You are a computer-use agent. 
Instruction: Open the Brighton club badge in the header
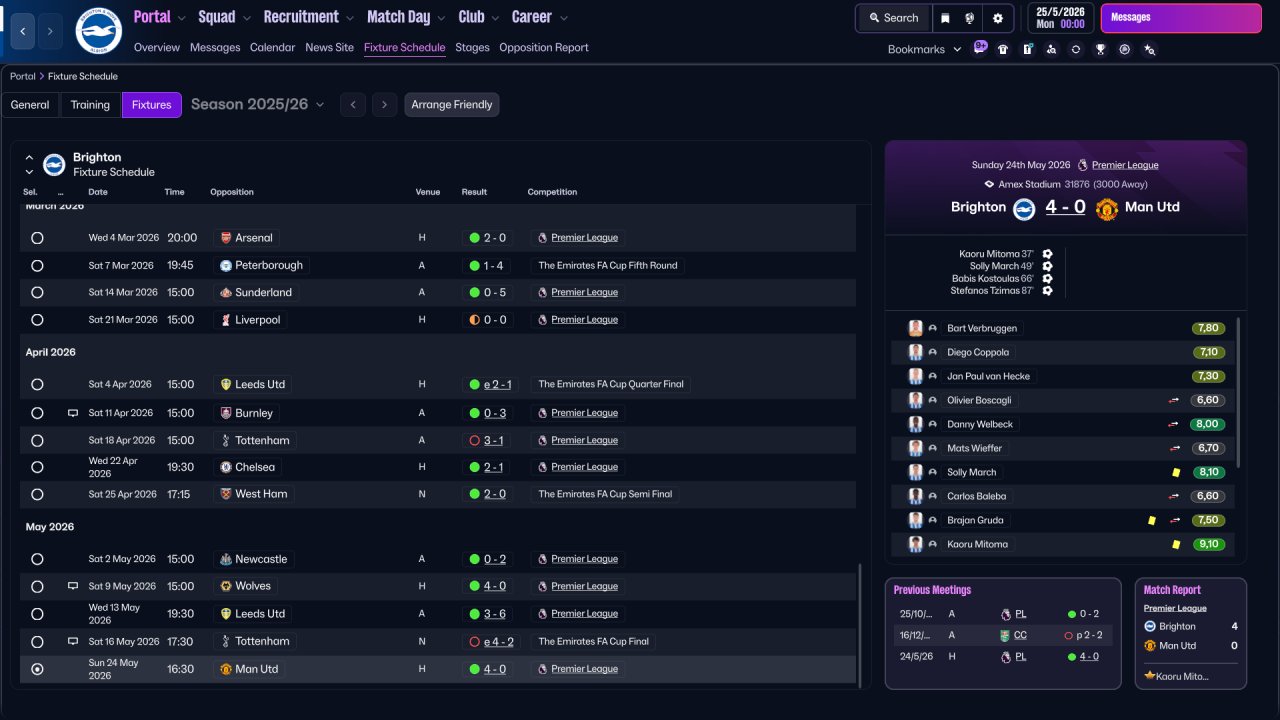98,31
